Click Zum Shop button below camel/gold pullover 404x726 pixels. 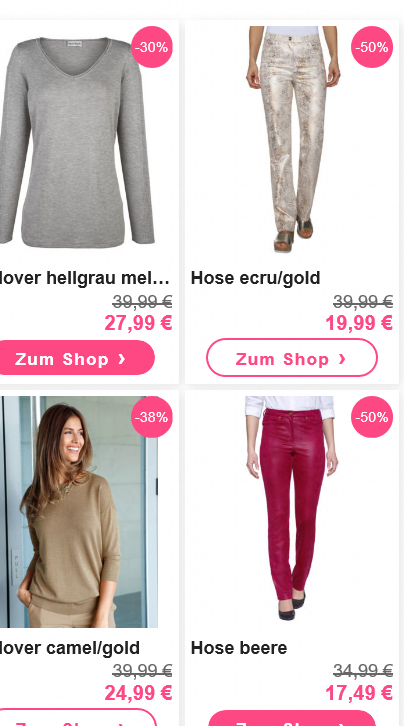(76, 717)
